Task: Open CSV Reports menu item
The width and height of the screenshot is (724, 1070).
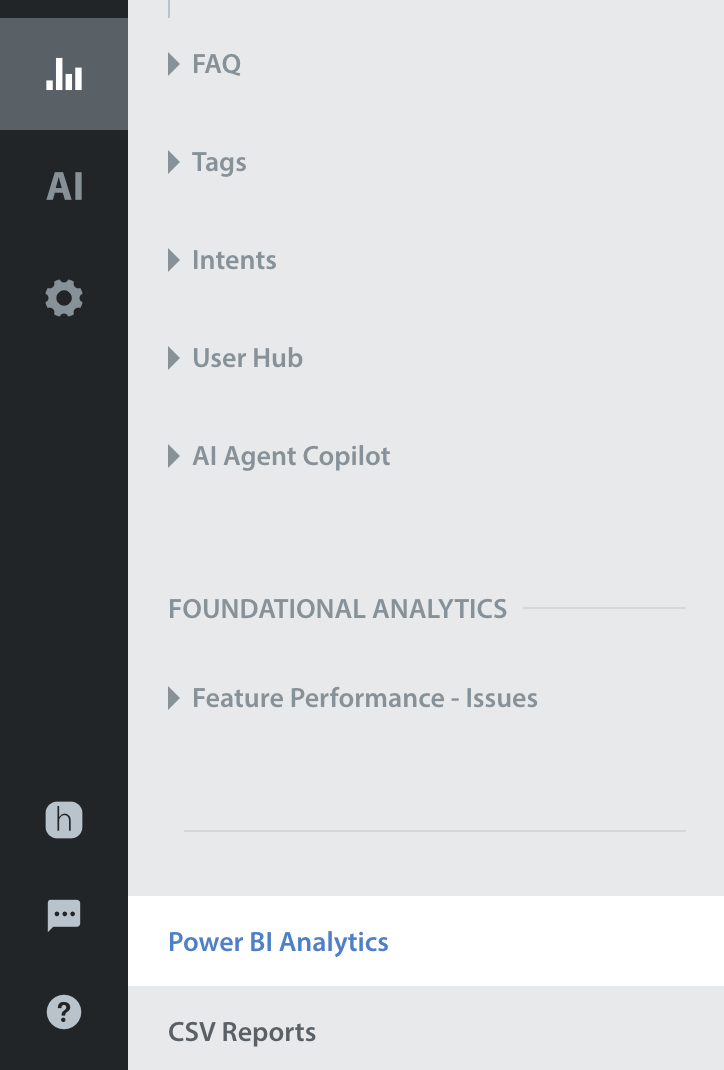Action: (242, 1032)
